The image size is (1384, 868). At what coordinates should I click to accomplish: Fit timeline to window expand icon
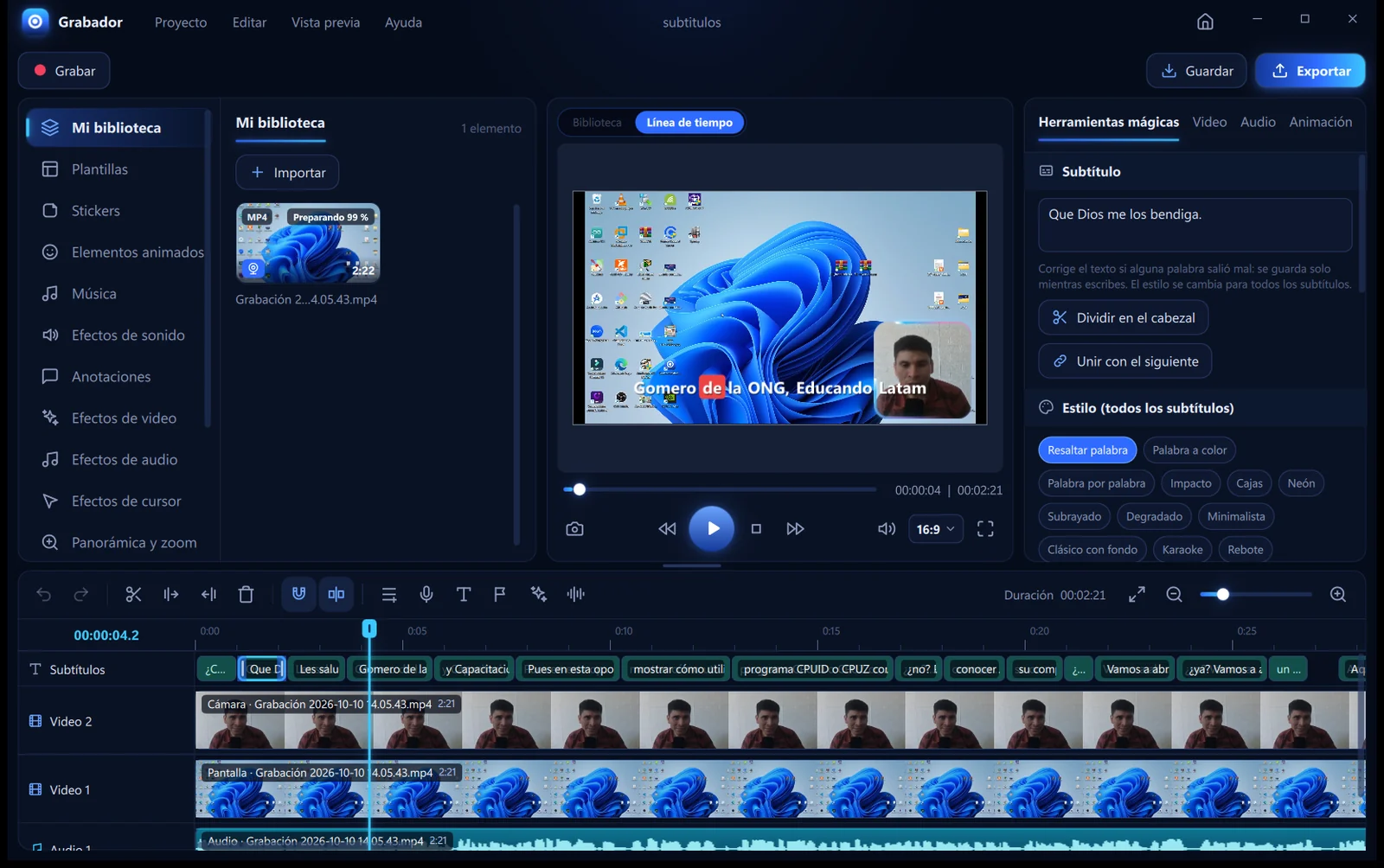[x=1137, y=595]
